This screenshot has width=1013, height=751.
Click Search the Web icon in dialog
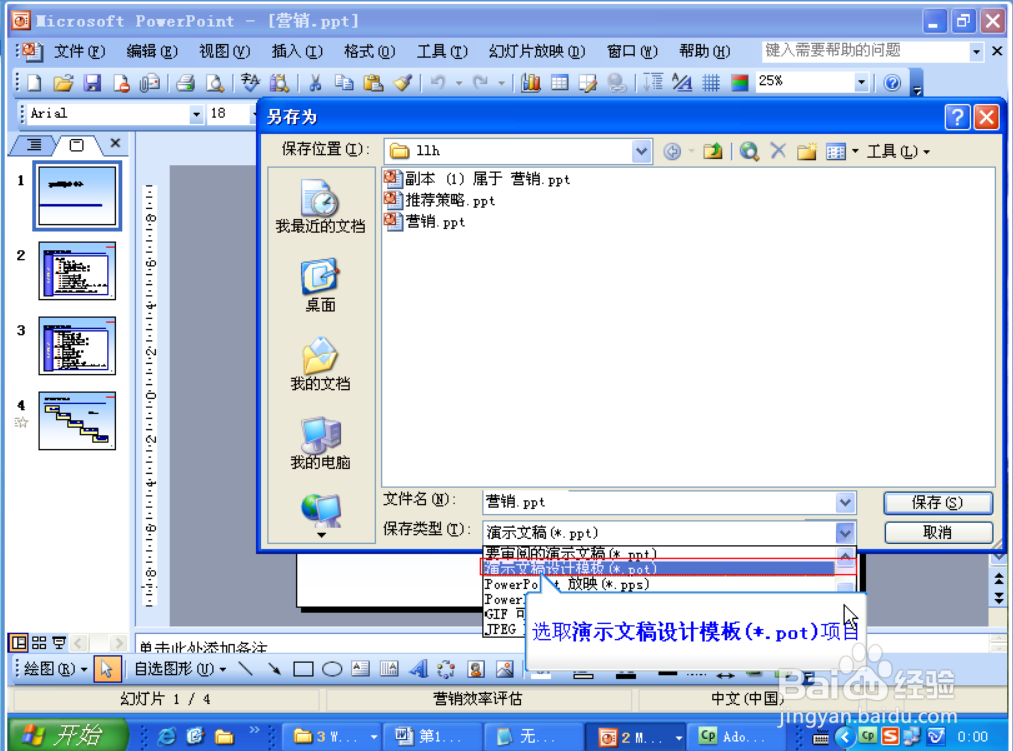click(x=749, y=151)
